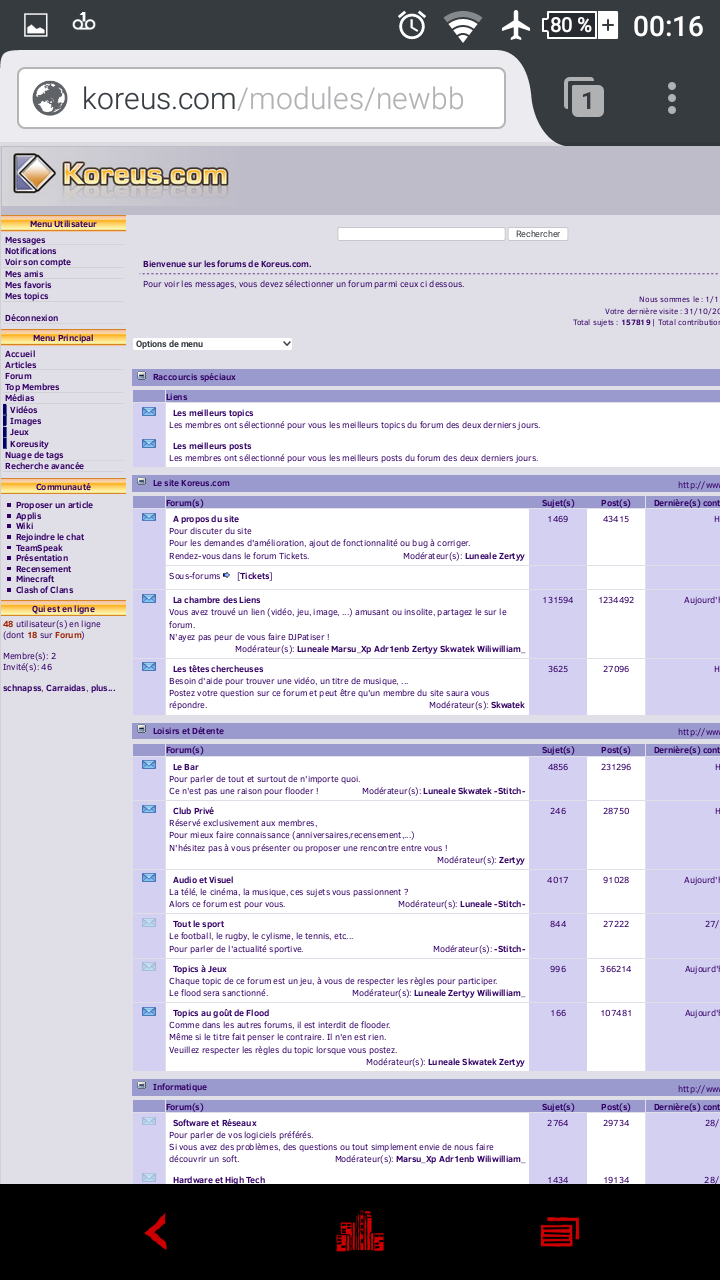Click the Koreus.com logo
The height and width of the screenshot is (1280, 720).
pyautogui.click(x=121, y=175)
